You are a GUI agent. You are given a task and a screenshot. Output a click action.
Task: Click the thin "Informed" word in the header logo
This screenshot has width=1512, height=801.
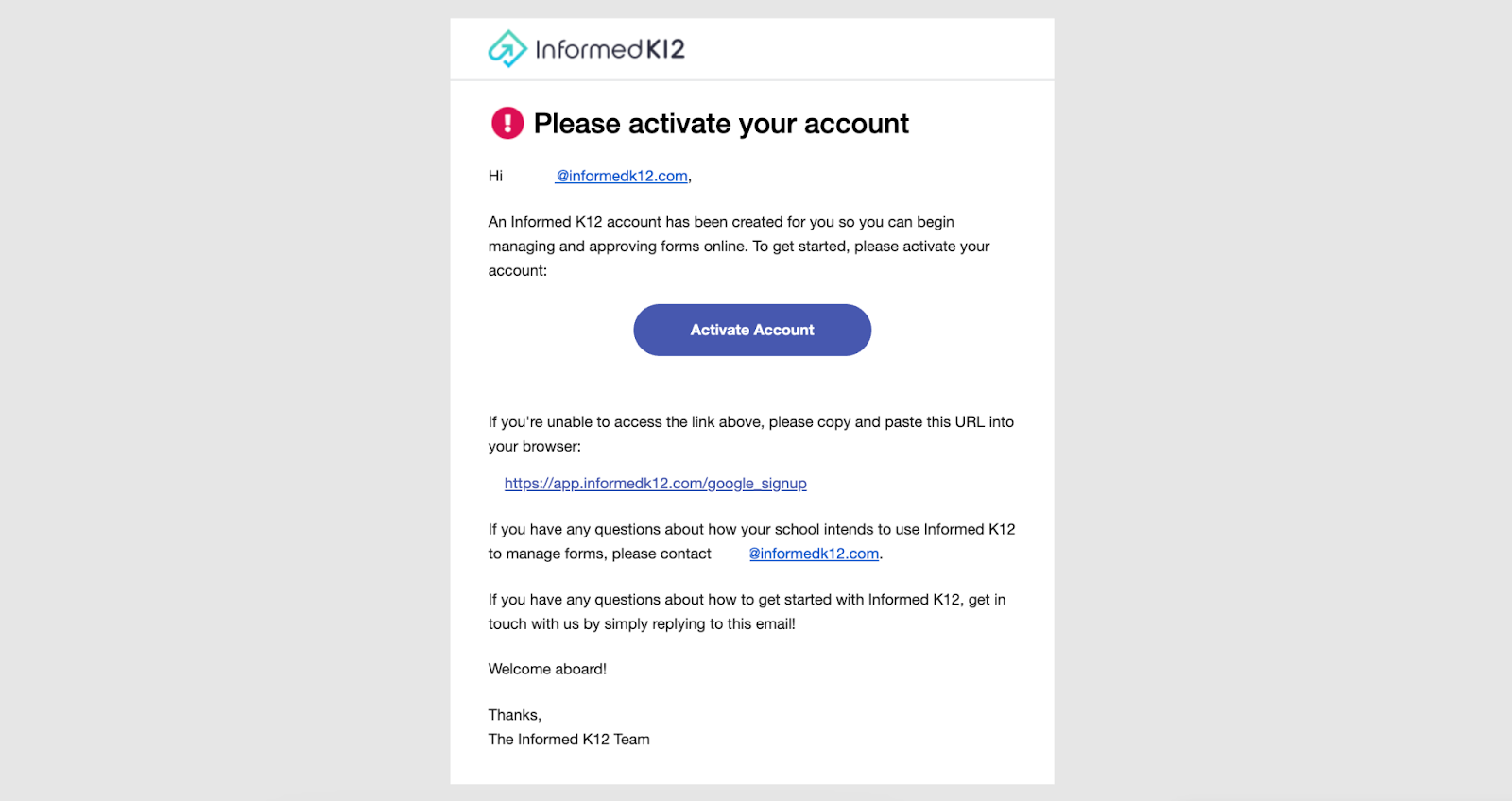(x=589, y=49)
